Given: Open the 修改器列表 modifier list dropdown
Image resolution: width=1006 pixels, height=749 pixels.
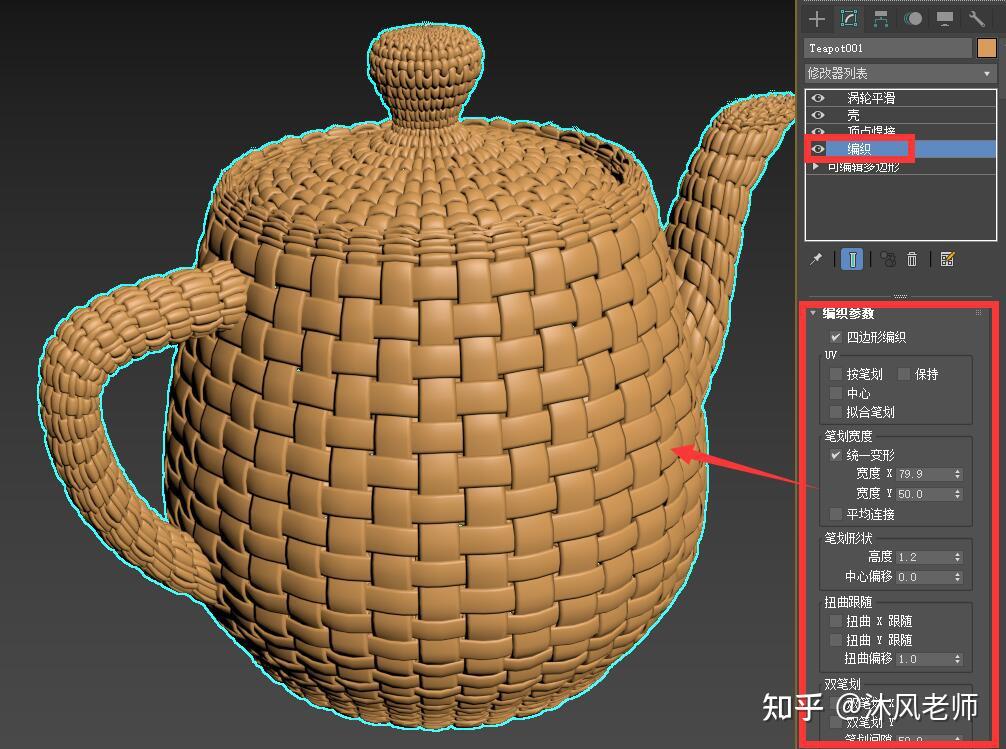Looking at the screenshot, I should pos(900,73).
